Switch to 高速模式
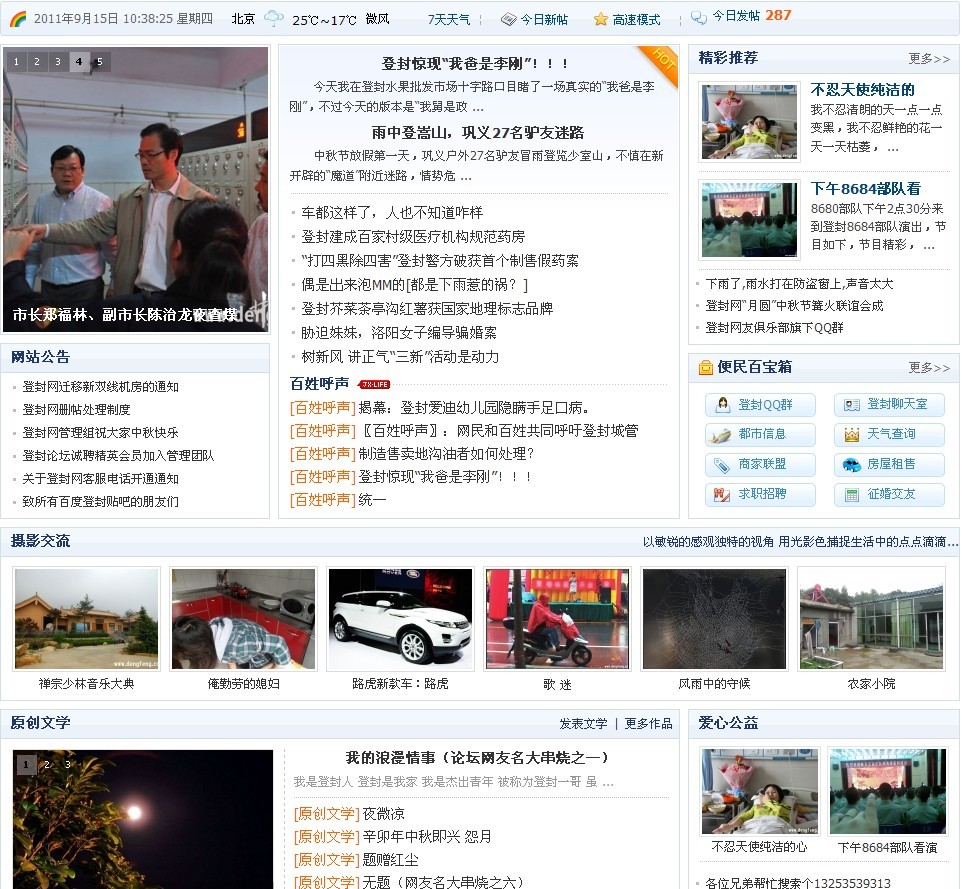Screen dimensions: 962x889 [636, 20]
